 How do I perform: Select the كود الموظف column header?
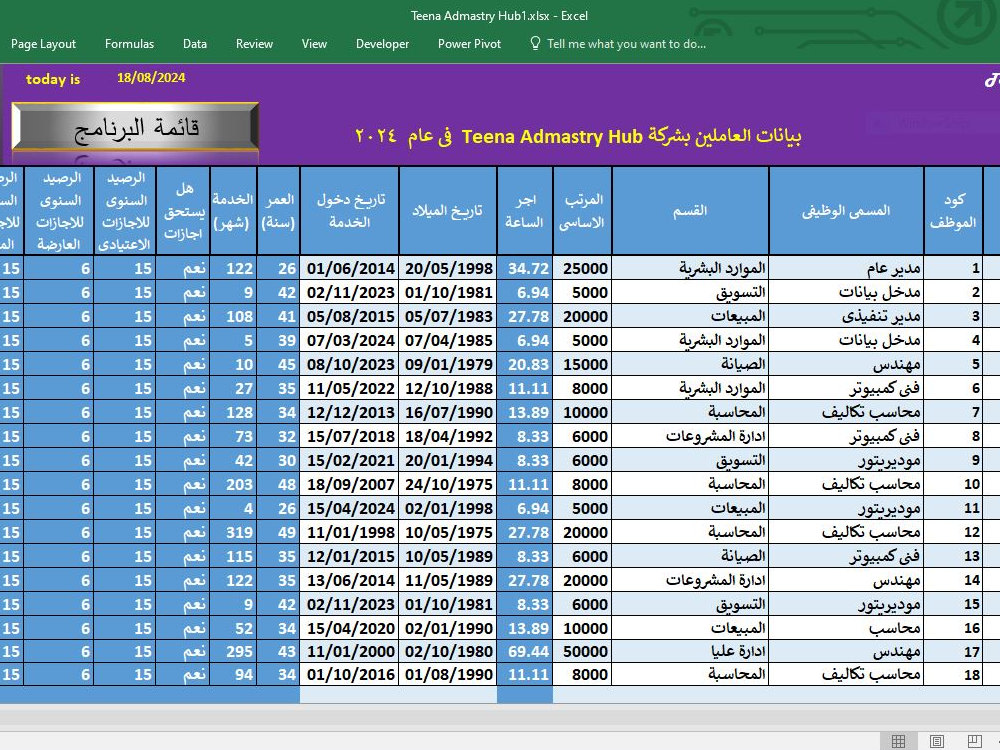pyautogui.click(x=953, y=210)
